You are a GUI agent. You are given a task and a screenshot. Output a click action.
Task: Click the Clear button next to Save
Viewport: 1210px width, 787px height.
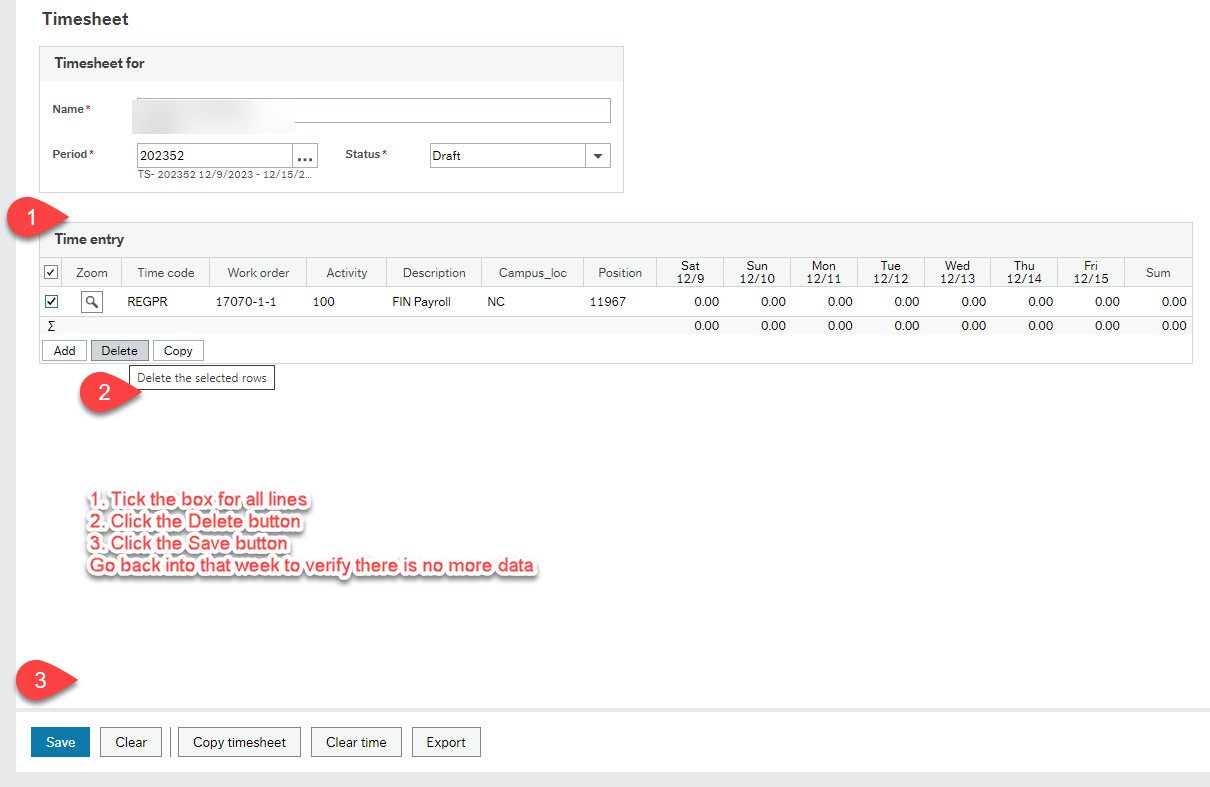(131, 742)
